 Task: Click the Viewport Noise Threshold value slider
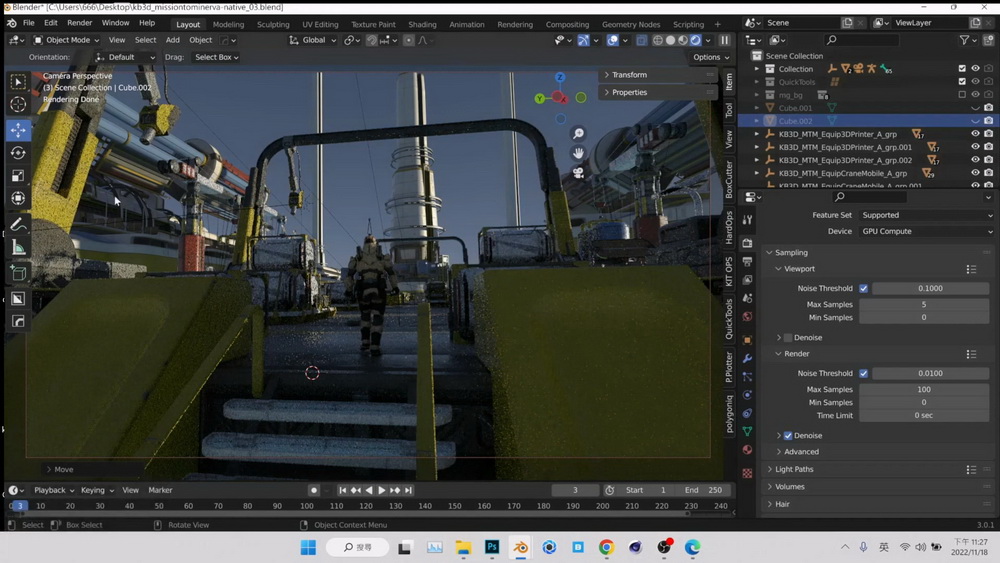(x=930, y=289)
